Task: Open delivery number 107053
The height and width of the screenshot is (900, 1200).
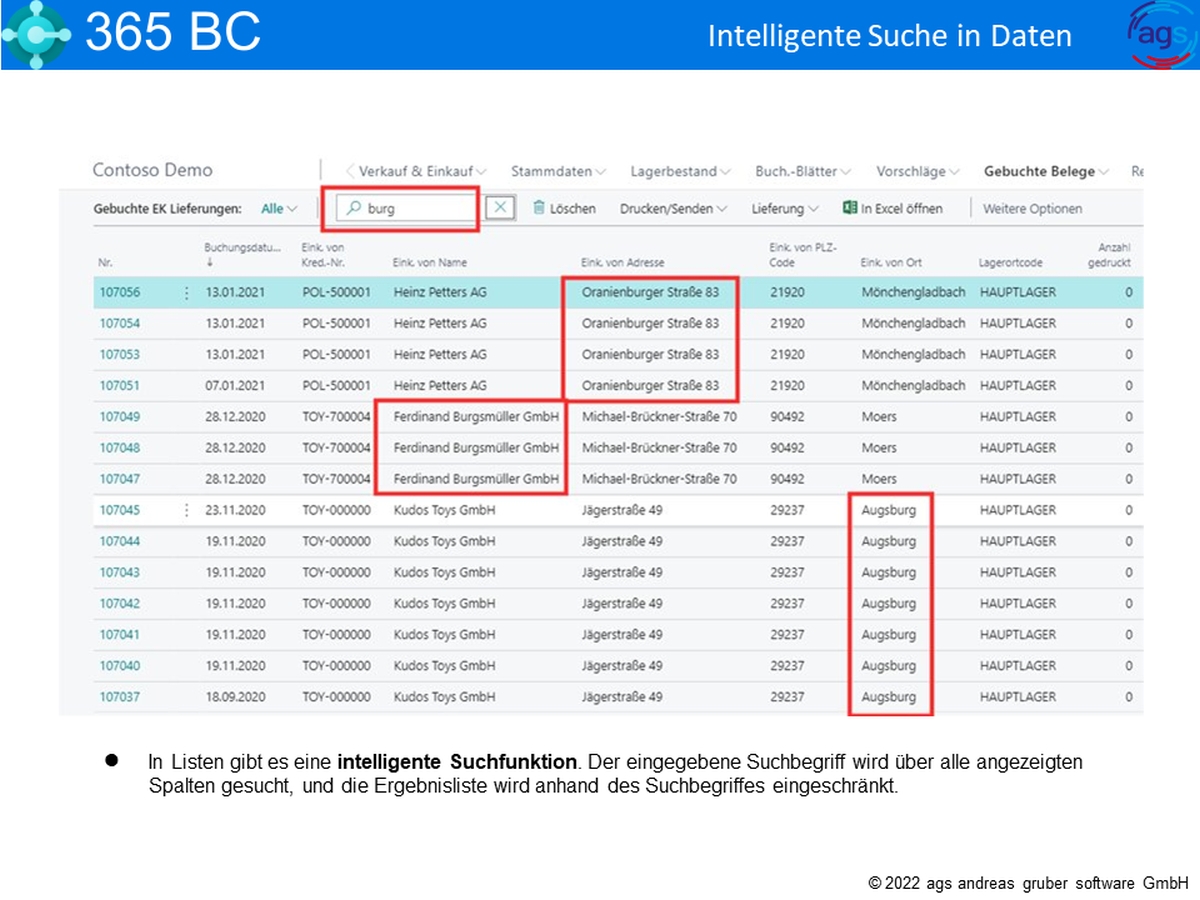Action: [119, 355]
